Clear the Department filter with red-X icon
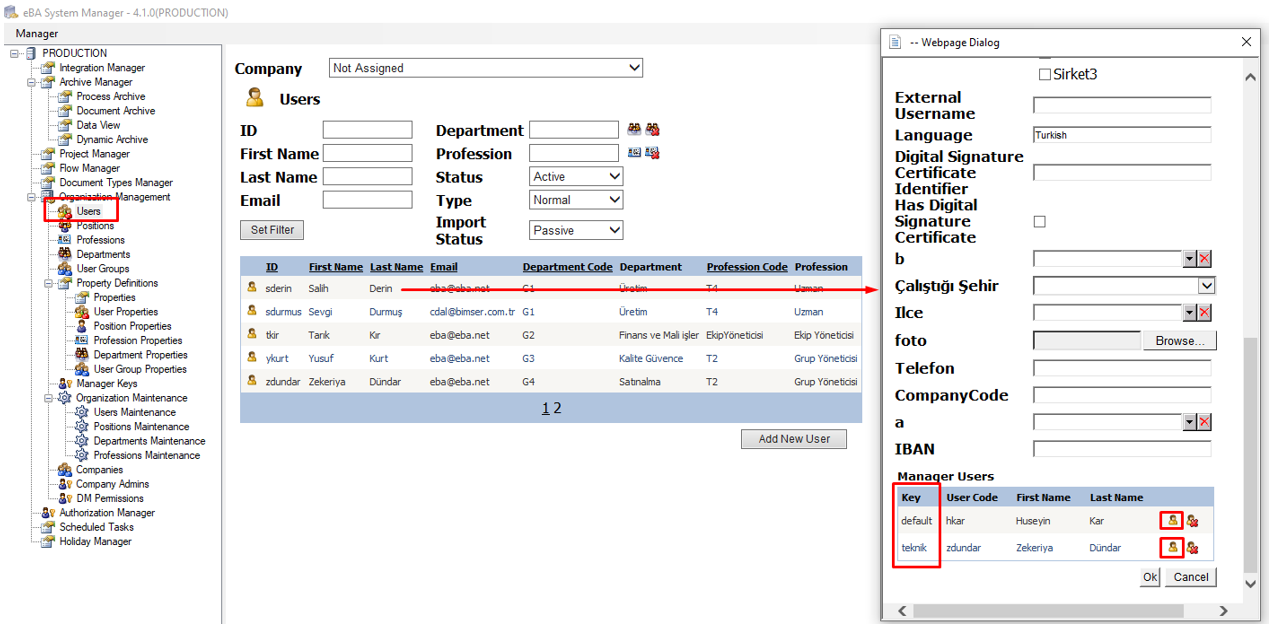 pos(652,130)
